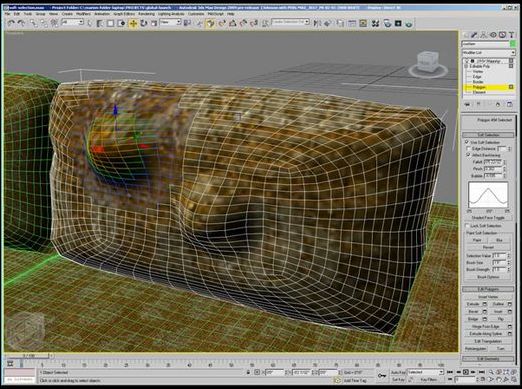522x389 pixels.
Task: Click the Mirror tool icon
Action: pos(317,23)
